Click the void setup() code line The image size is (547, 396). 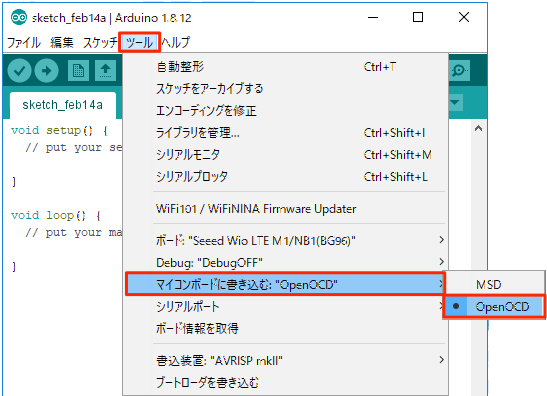tap(59, 130)
